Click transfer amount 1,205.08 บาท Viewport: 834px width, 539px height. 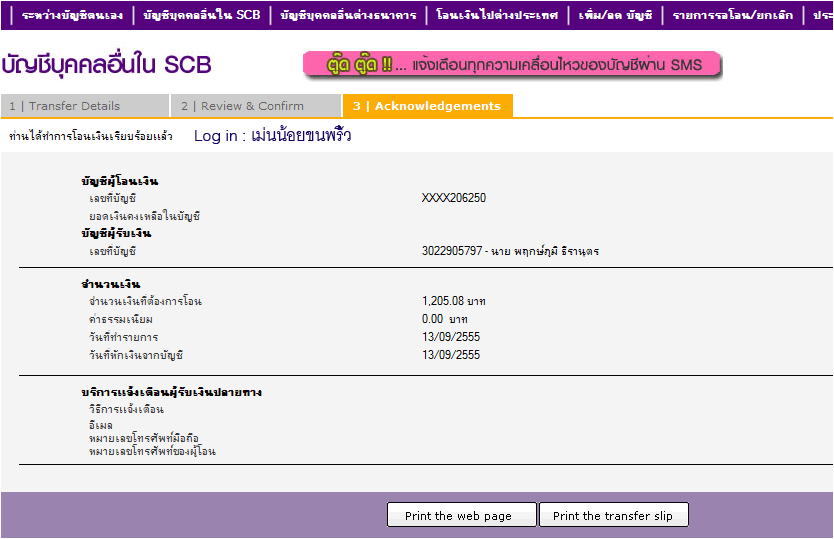click(454, 301)
